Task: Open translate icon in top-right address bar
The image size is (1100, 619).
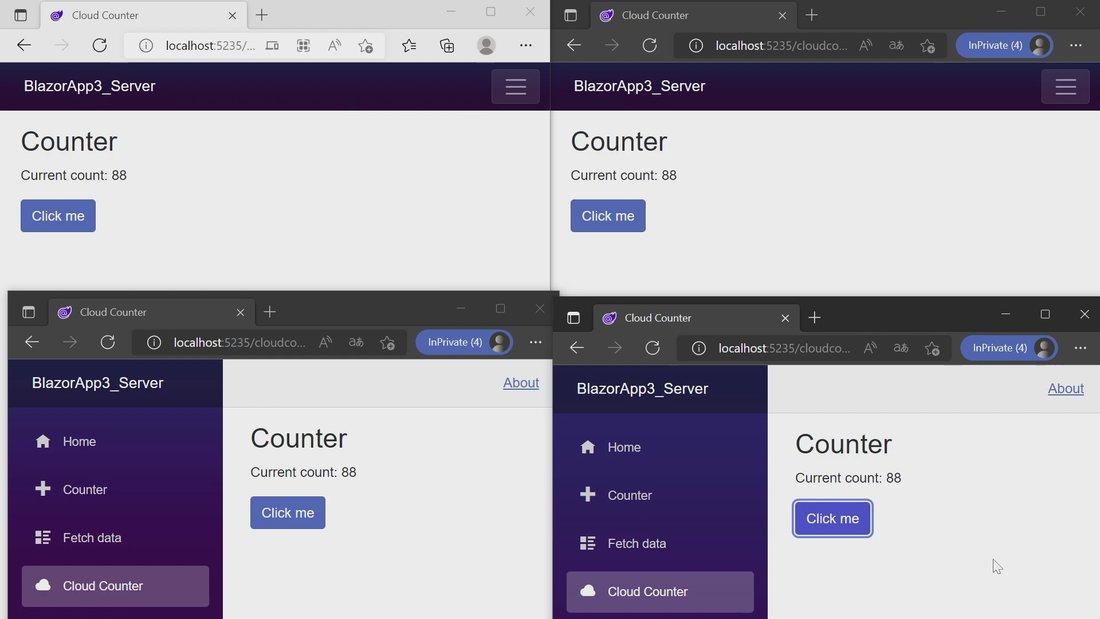Action: [897, 46]
